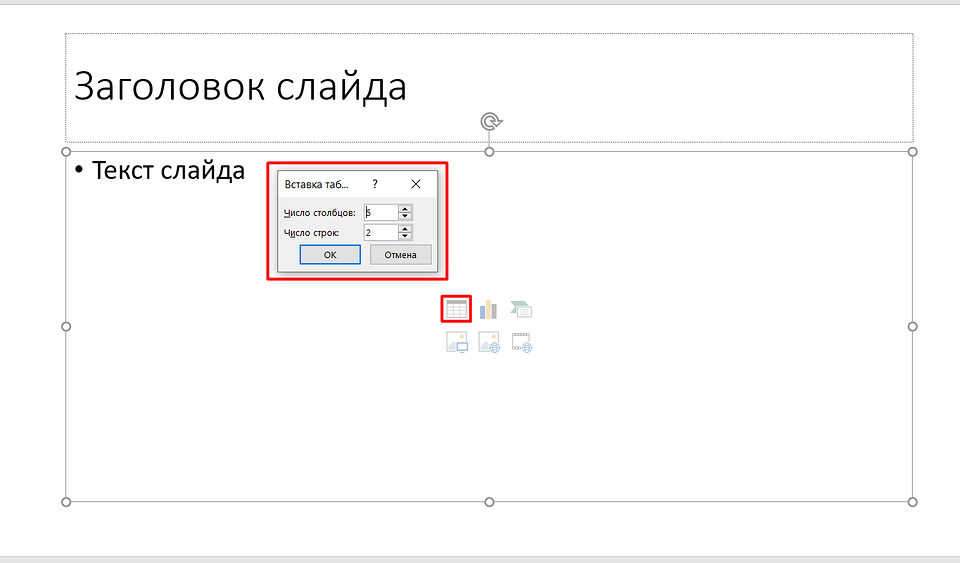960x563 pixels.
Task: Increase the number of rows with up arrow
Action: point(405,229)
